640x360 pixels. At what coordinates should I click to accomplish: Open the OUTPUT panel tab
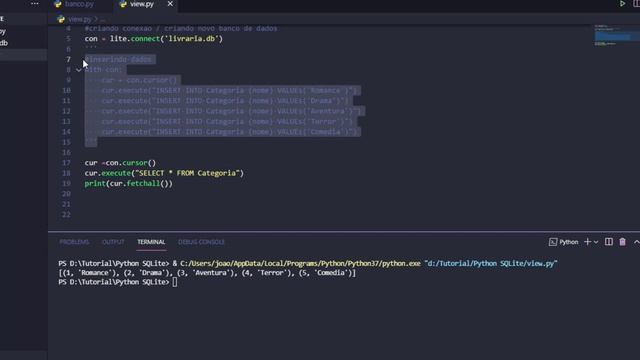113,242
